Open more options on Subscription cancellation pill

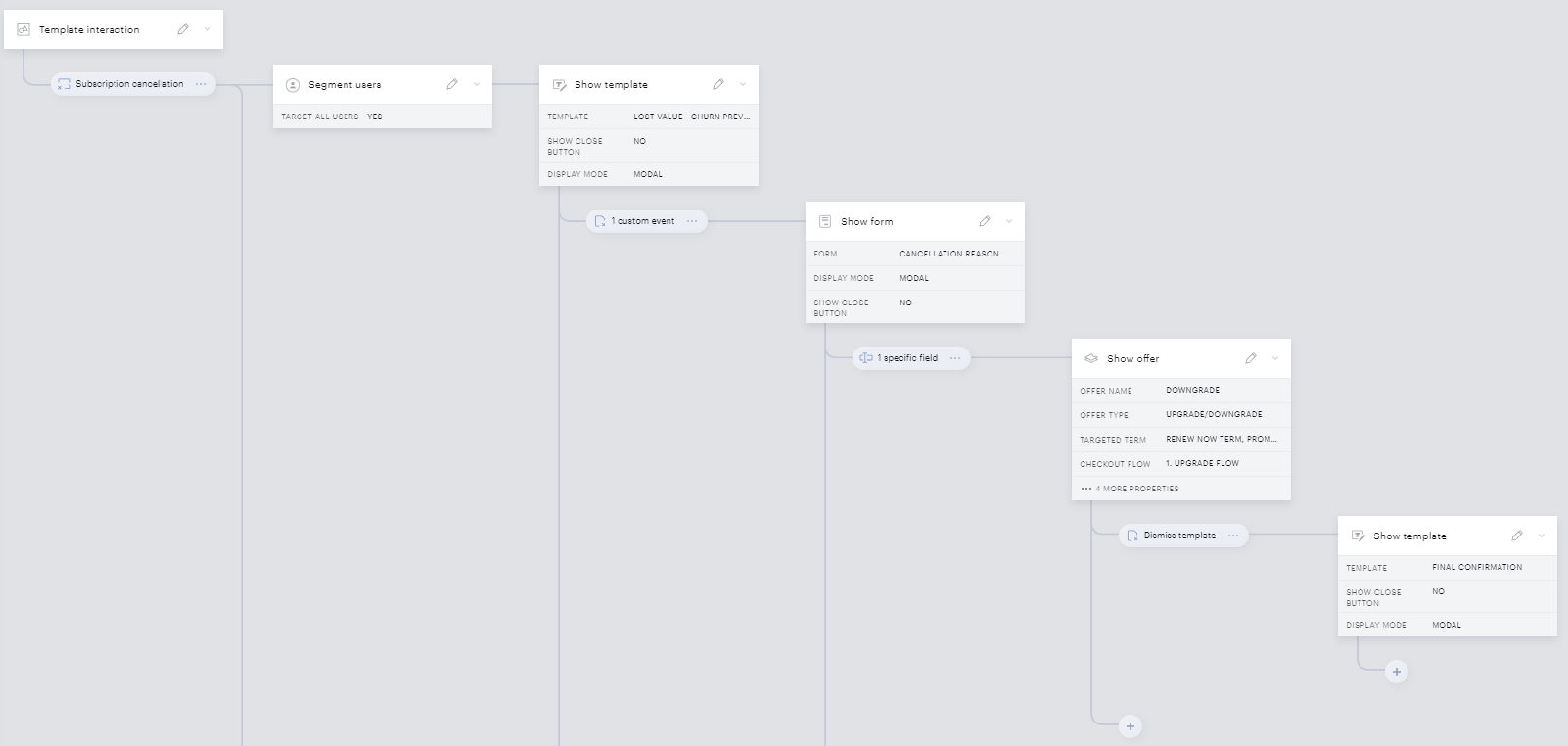(201, 84)
